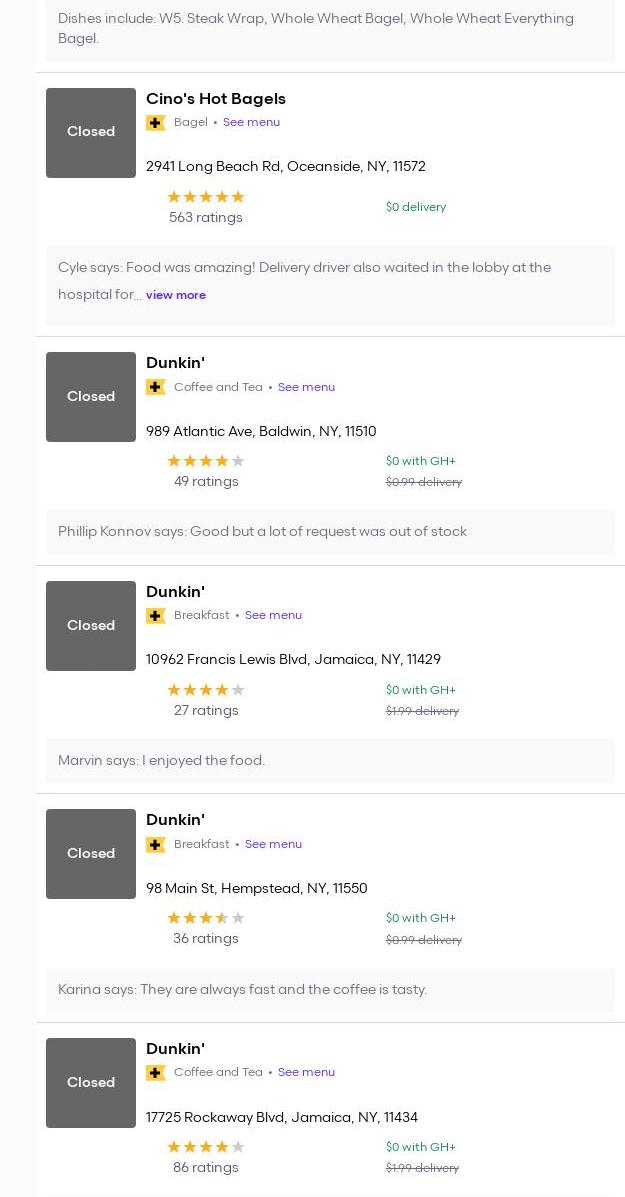Open Cino's Hot Bagels restaurant title
The height and width of the screenshot is (1197, 625).
click(216, 99)
